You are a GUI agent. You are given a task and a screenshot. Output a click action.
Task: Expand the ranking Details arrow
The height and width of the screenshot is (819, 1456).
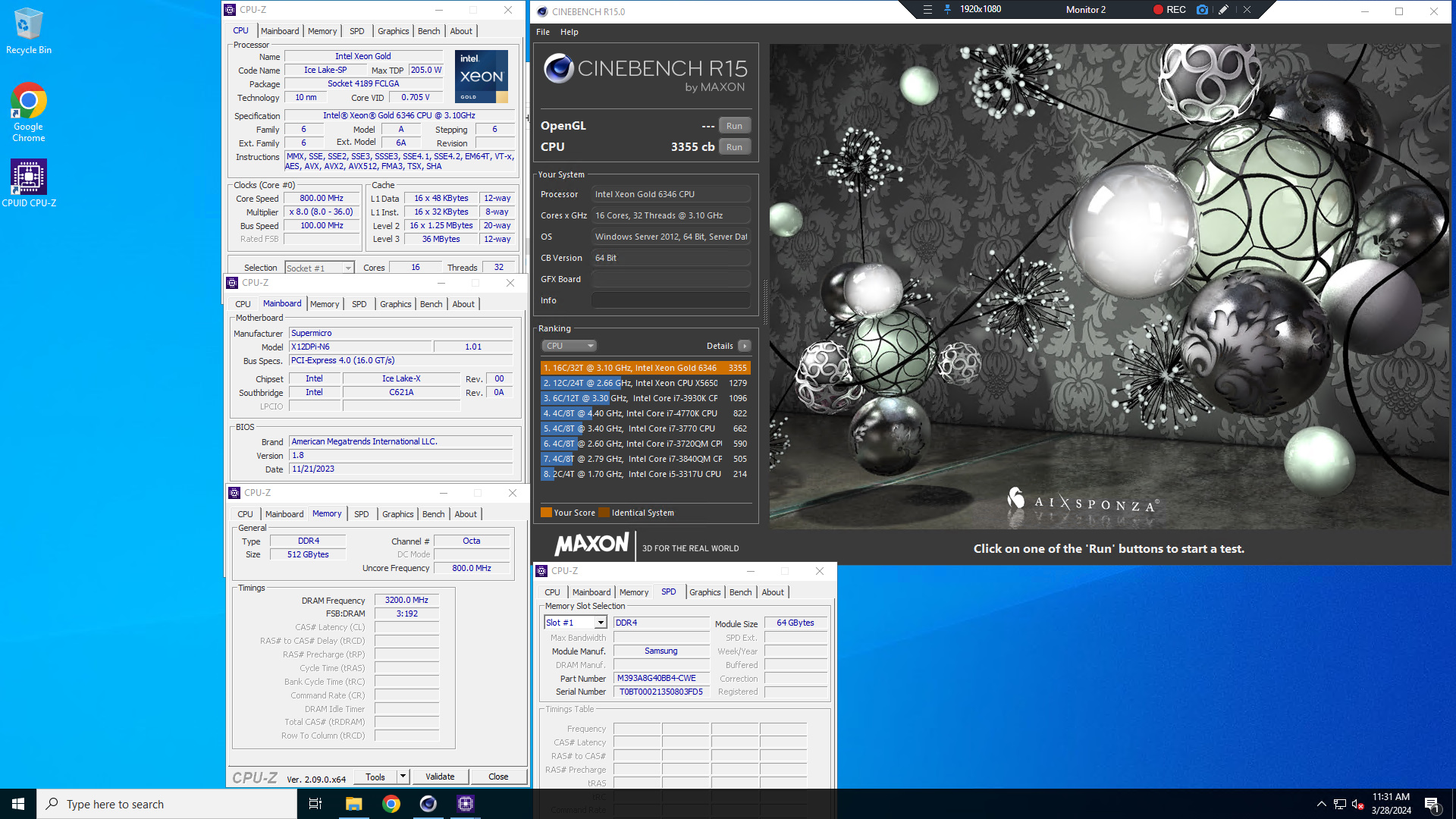[x=745, y=346]
